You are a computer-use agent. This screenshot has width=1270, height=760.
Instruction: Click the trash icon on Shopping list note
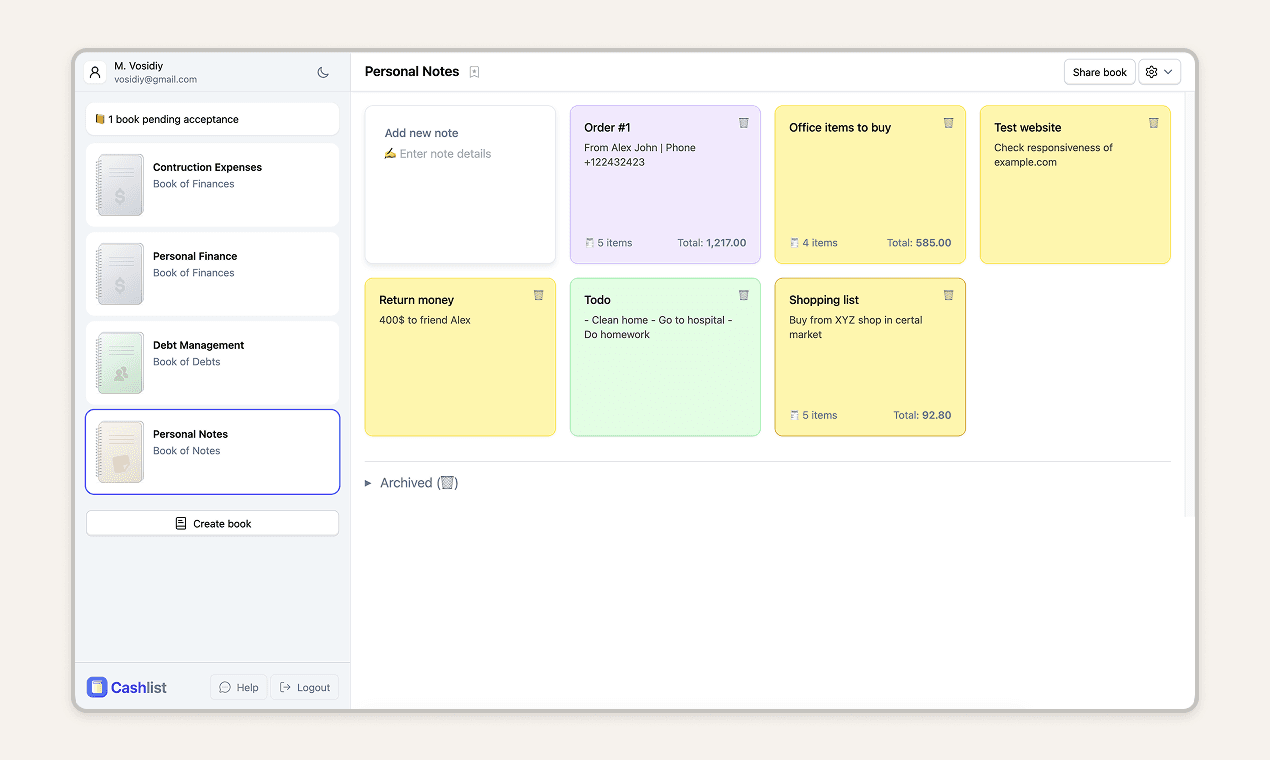point(948,294)
